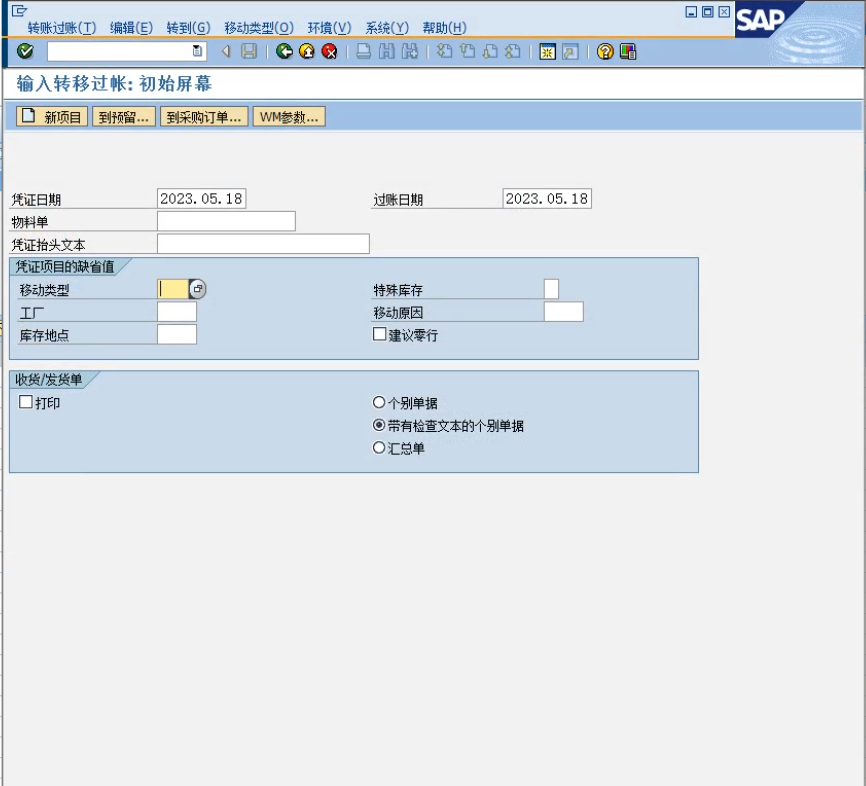The image size is (866, 786).
Task: Click the 工厂 input field
Action: [177, 312]
